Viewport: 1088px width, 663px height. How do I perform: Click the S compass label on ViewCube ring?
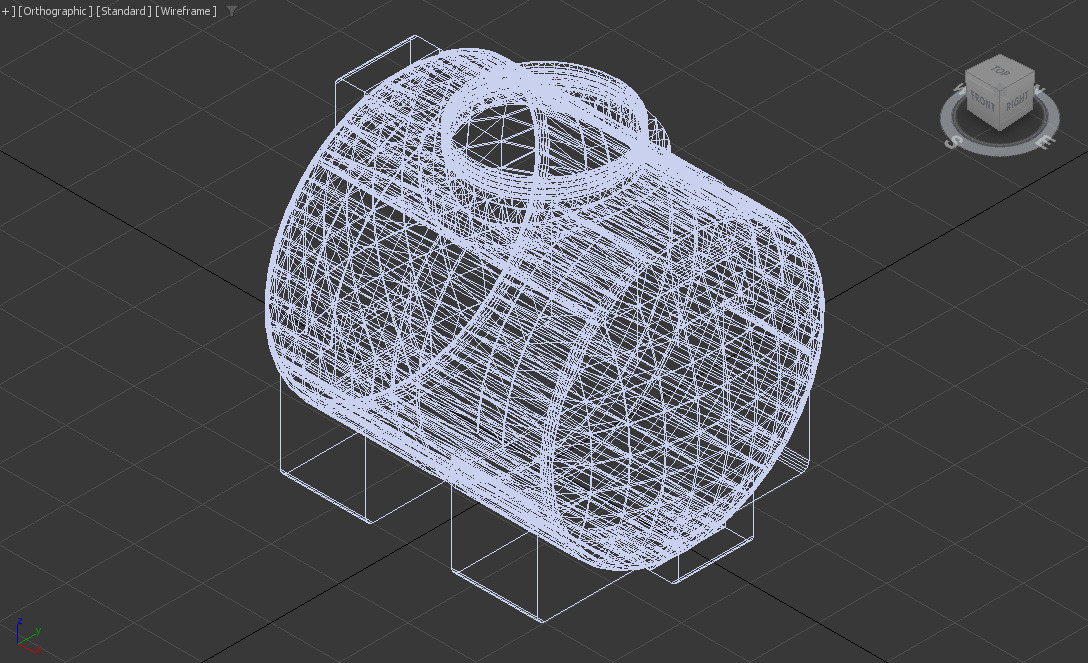point(954,141)
